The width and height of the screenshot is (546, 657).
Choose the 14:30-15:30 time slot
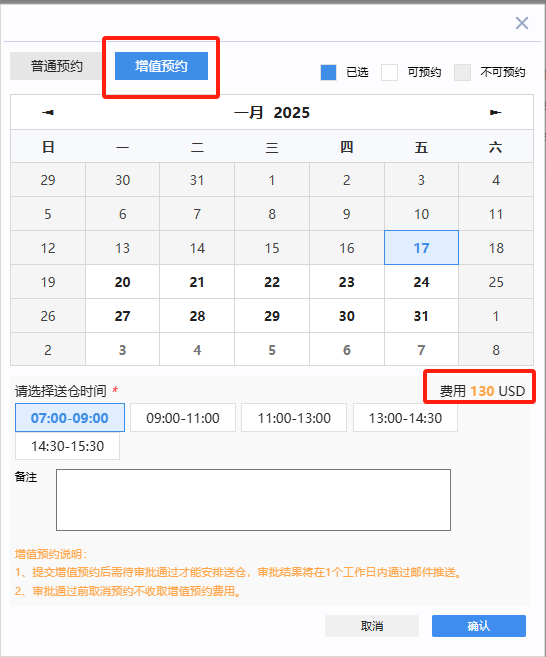point(67,446)
